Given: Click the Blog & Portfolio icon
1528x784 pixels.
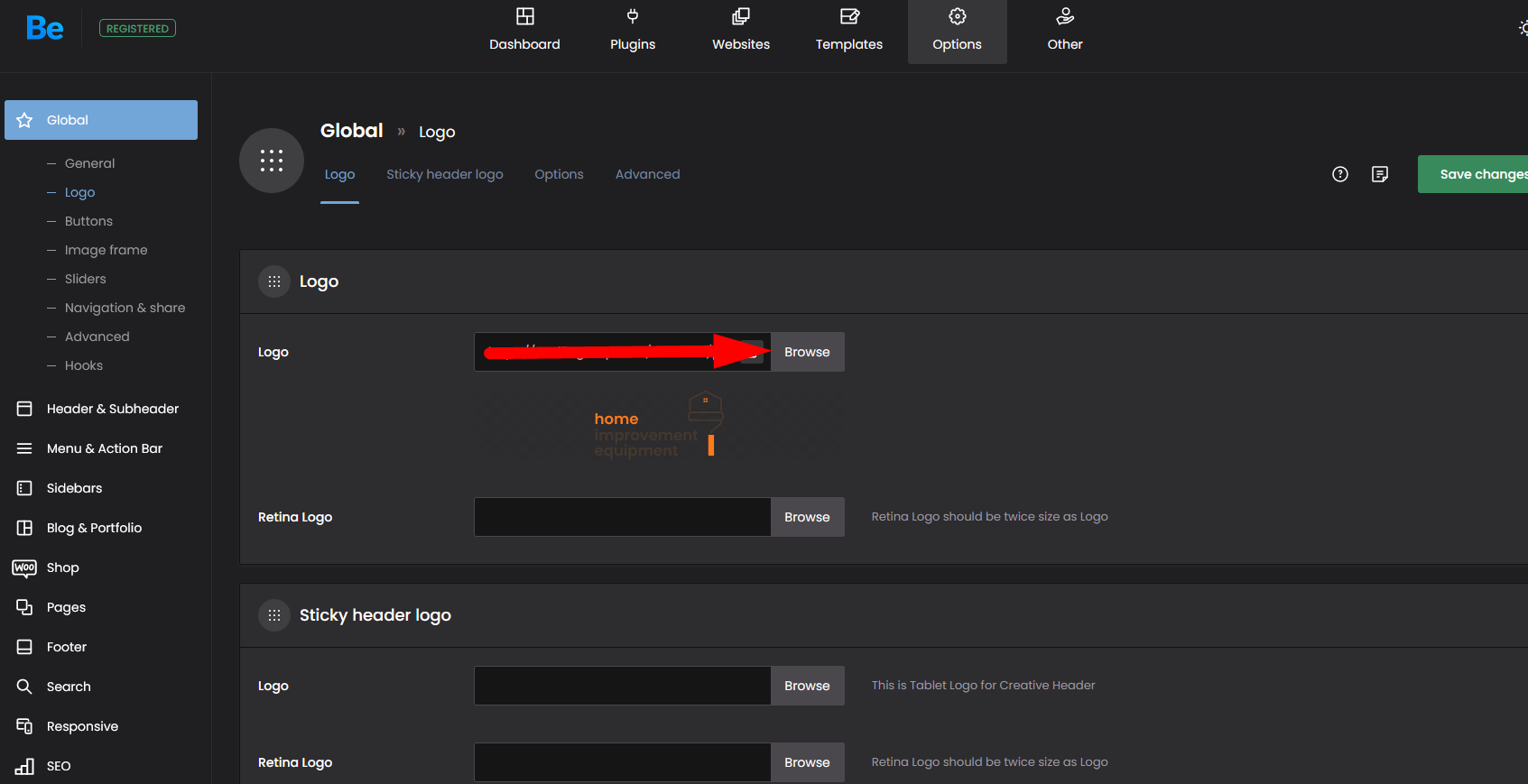Looking at the screenshot, I should coord(24,528).
